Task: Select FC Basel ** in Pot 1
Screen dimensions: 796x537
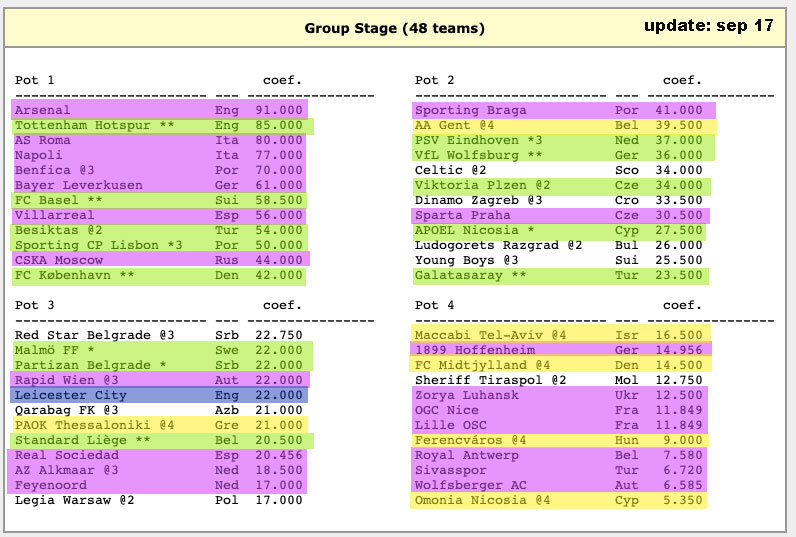Action: [x=159, y=200]
